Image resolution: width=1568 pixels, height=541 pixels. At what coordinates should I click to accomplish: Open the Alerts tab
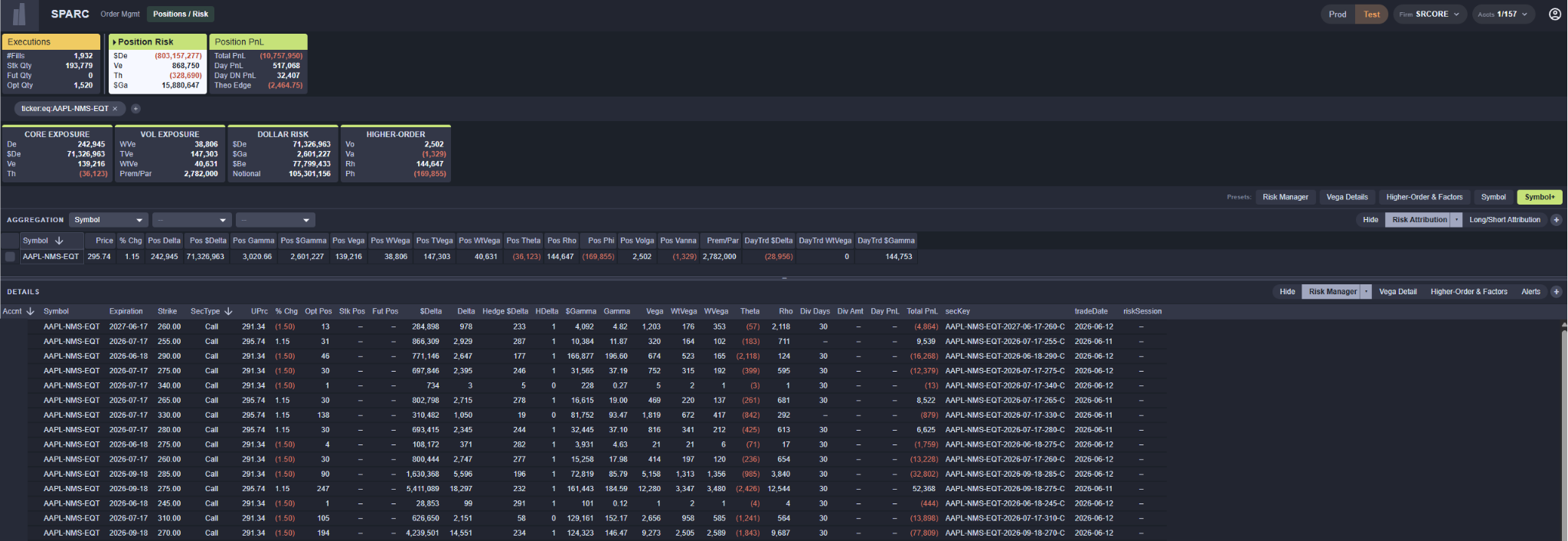pos(1530,292)
